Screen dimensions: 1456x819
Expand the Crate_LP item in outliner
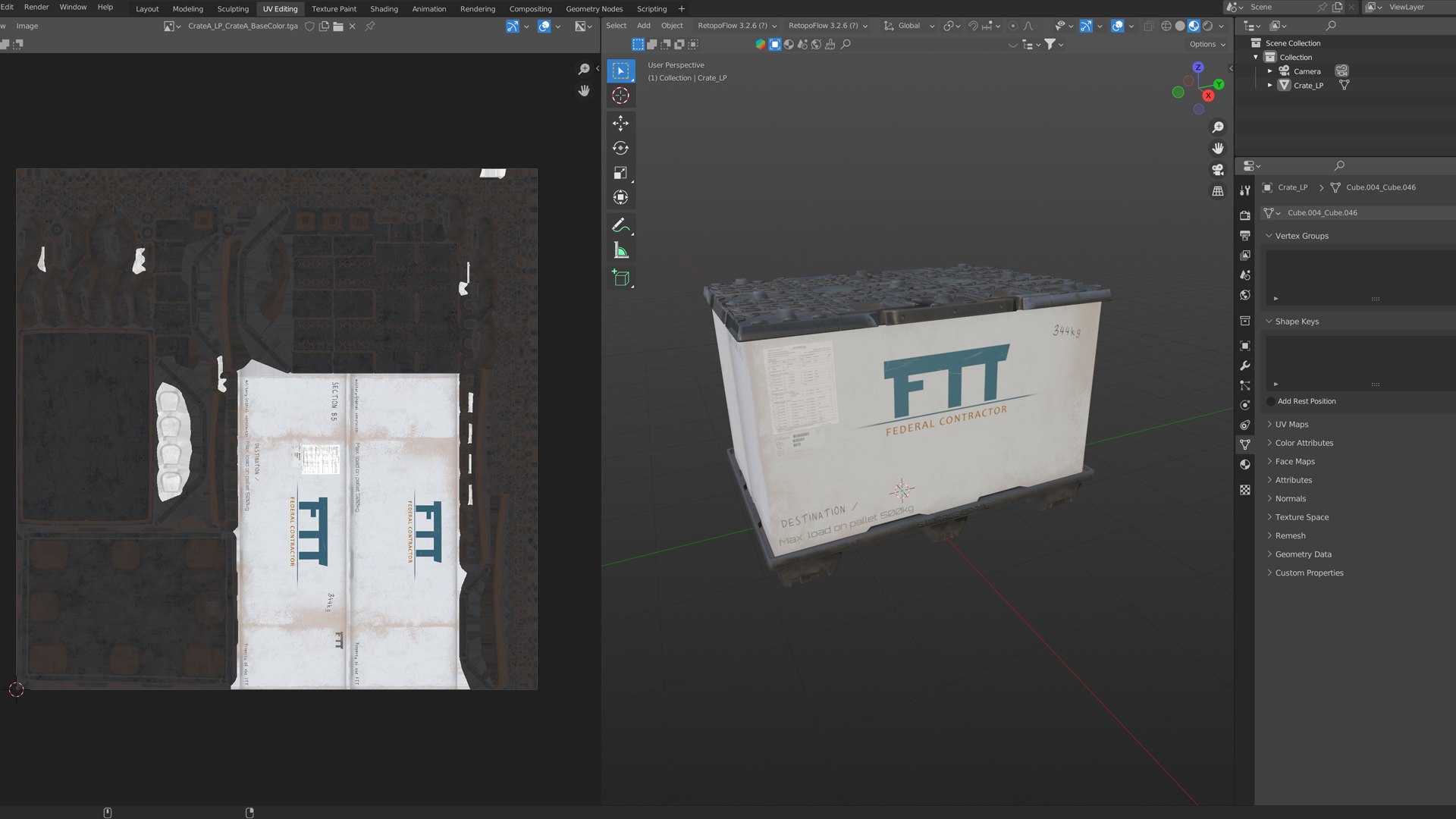pyautogui.click(x=1270, y=86)
